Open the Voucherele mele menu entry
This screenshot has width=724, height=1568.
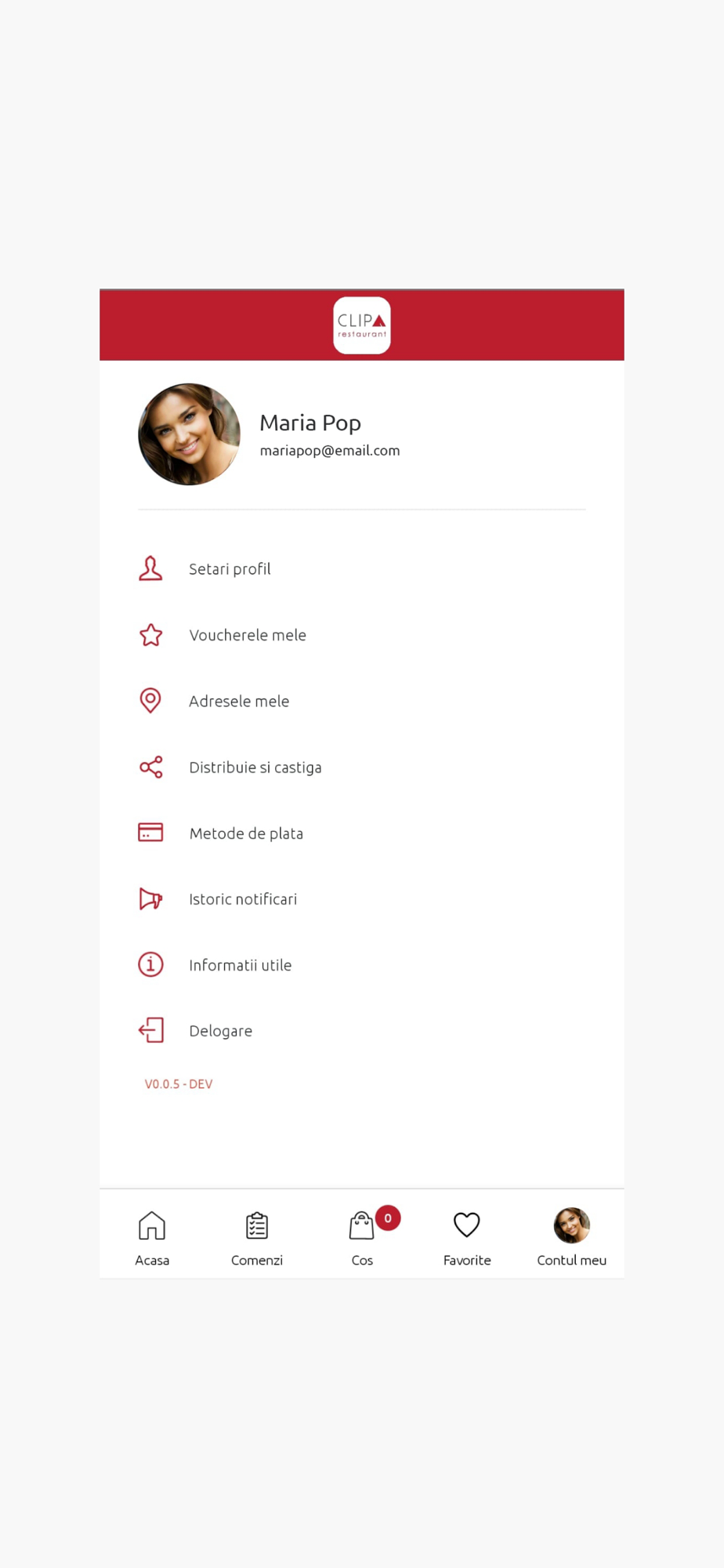362,635
